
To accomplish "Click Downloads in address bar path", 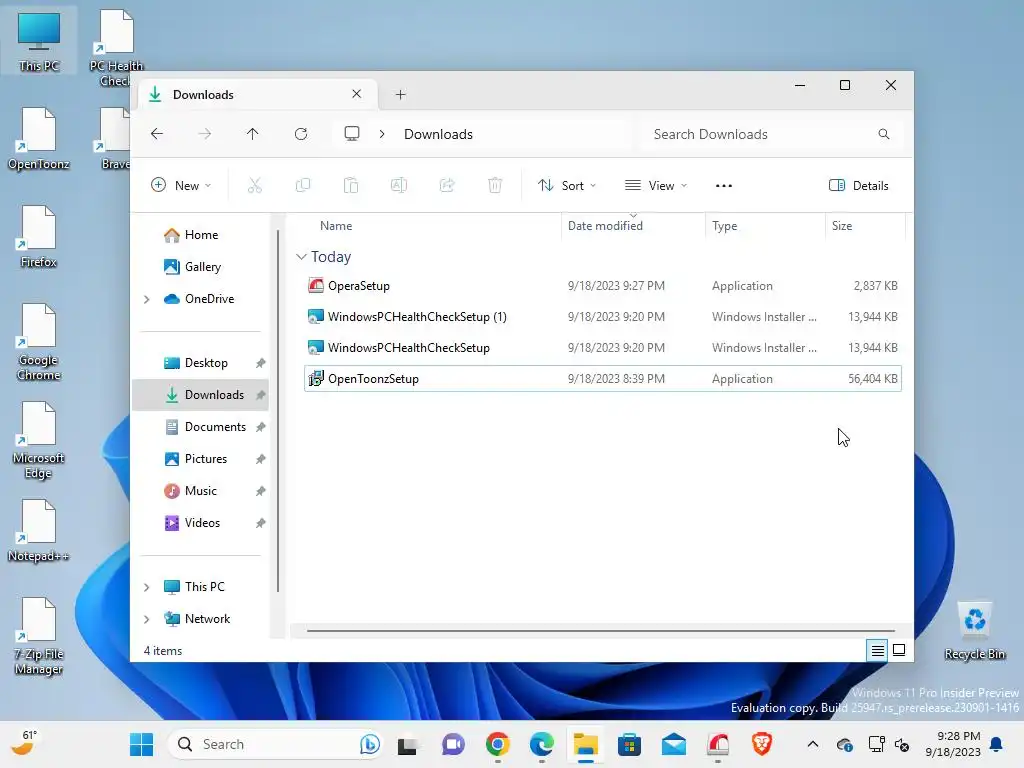I will point(438,134).
